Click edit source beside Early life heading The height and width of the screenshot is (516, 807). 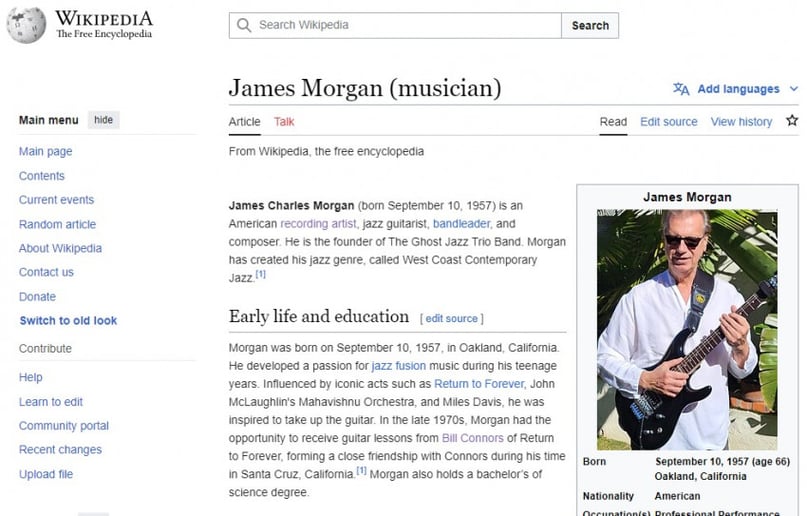point(451,318)
